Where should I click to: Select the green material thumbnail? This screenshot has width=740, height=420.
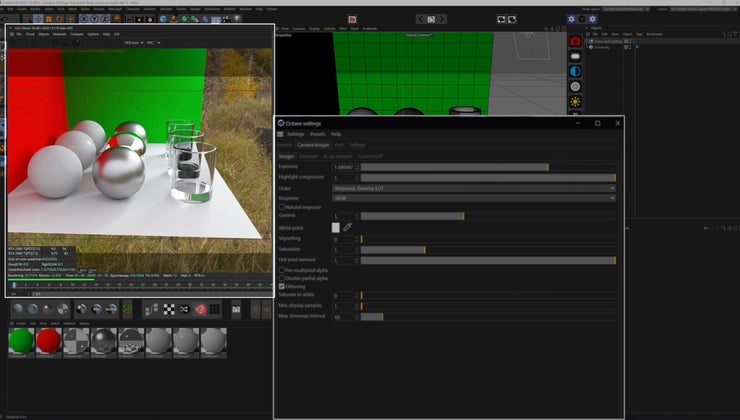(21, 342)
